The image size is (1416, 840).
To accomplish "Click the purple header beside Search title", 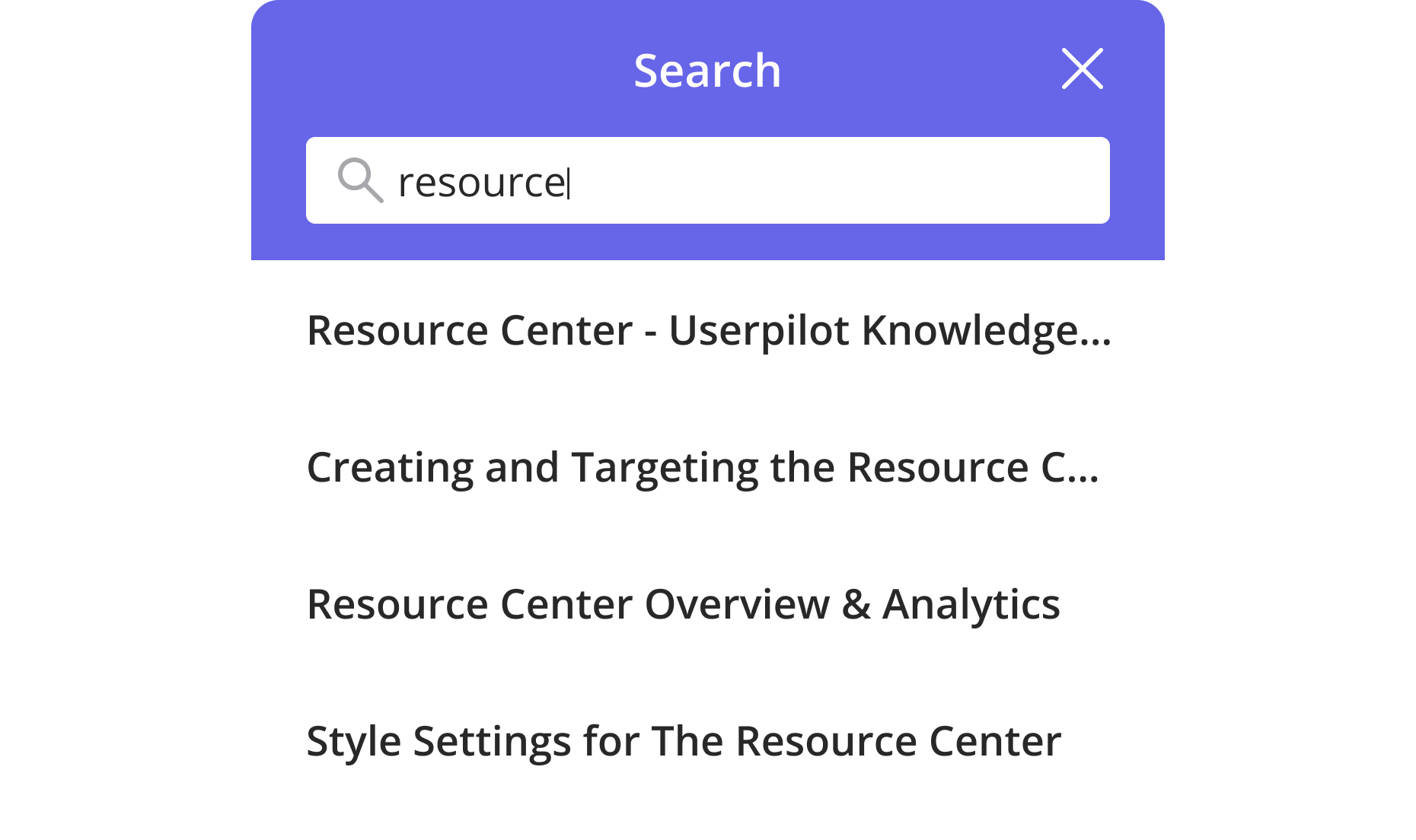I will (x=457, y=71).
